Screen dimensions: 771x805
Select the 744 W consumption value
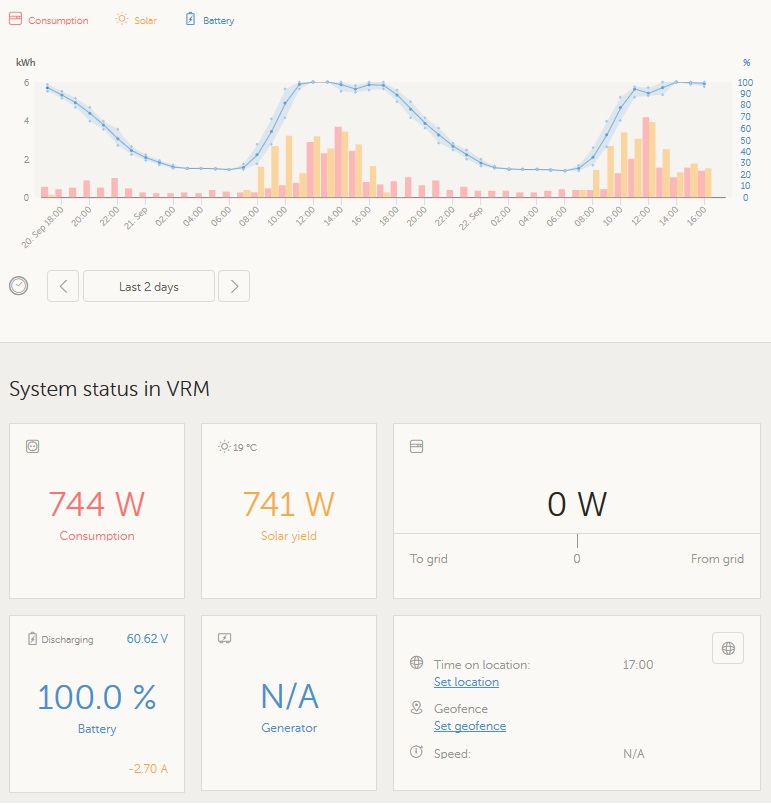tap(97, 504)
